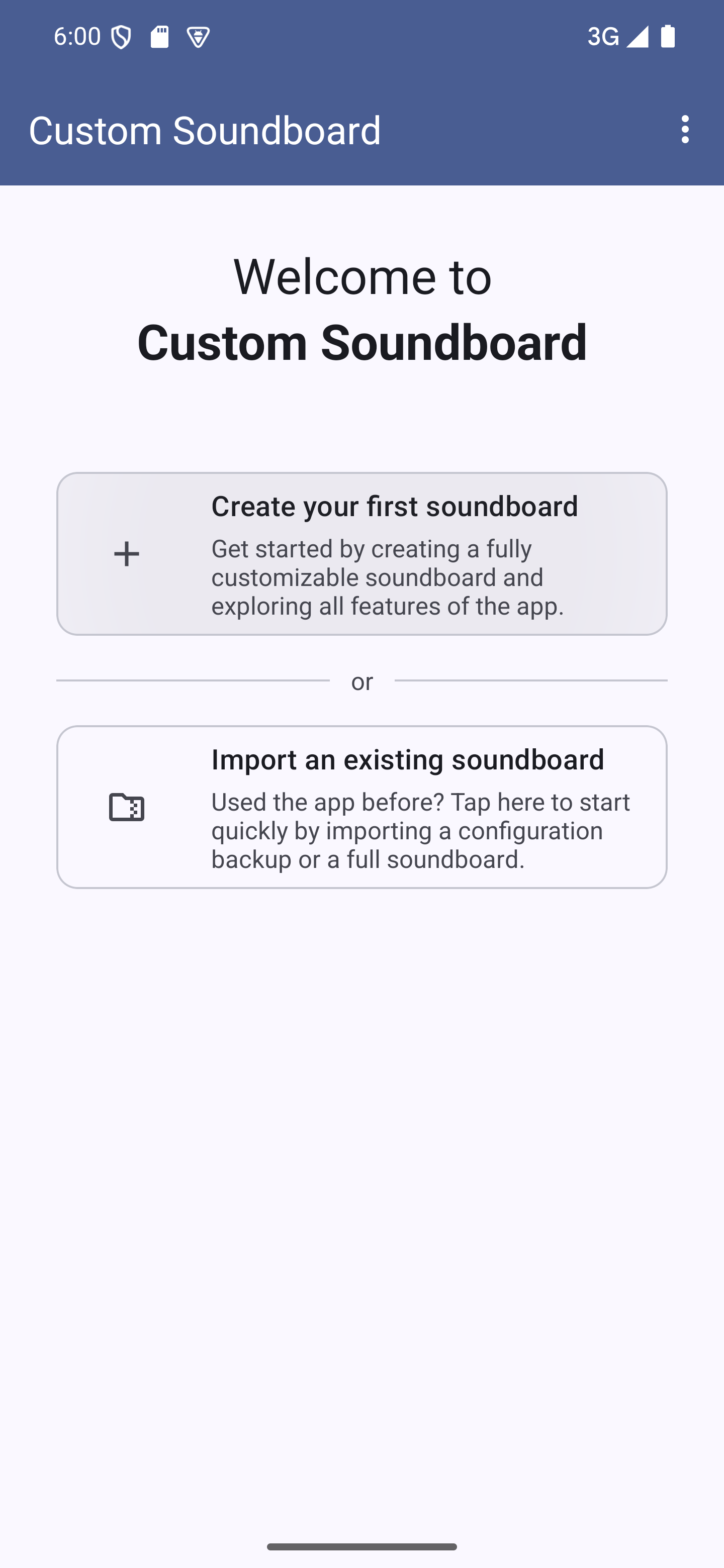The width and height of the screenshot is (724, 1568).
Task: Select "Create your first soundboard" title
Action: click(395, 507)
